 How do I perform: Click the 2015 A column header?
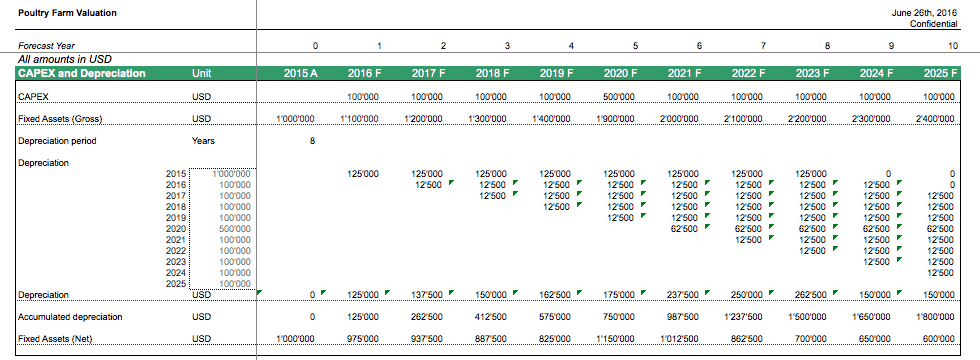tap(301, 73)
